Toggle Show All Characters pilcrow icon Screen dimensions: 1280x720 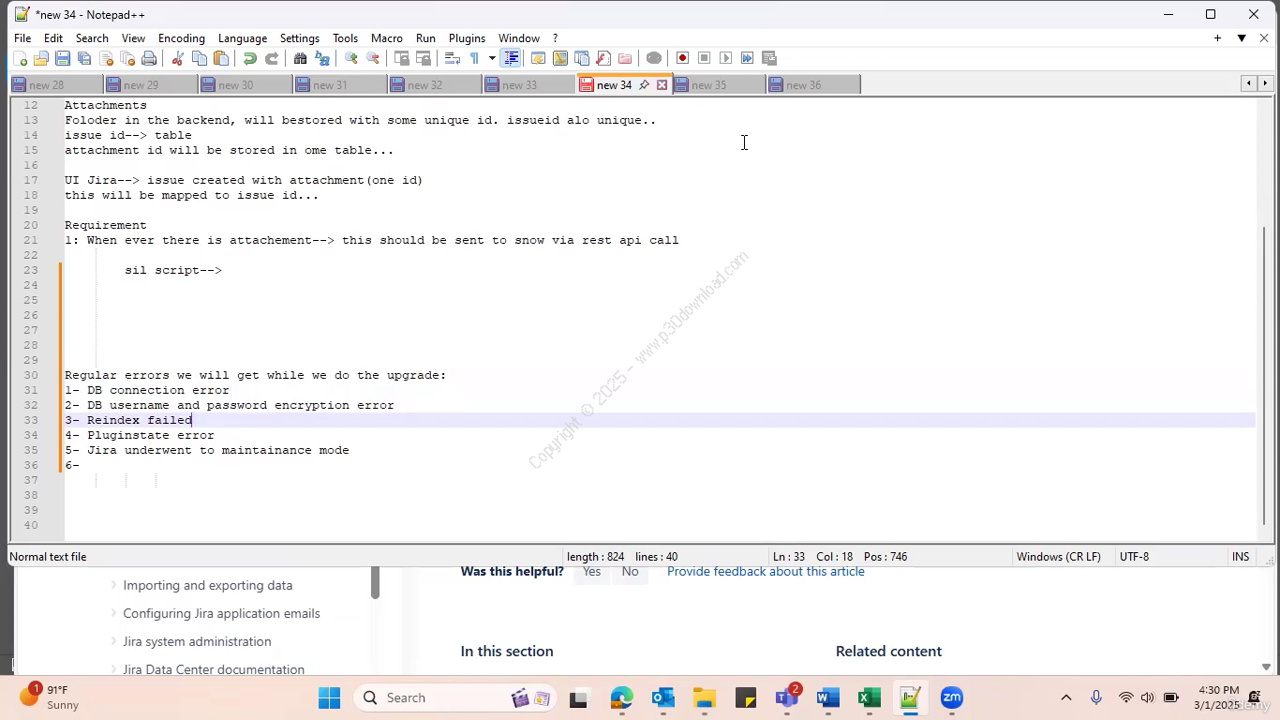pos(474,58)
